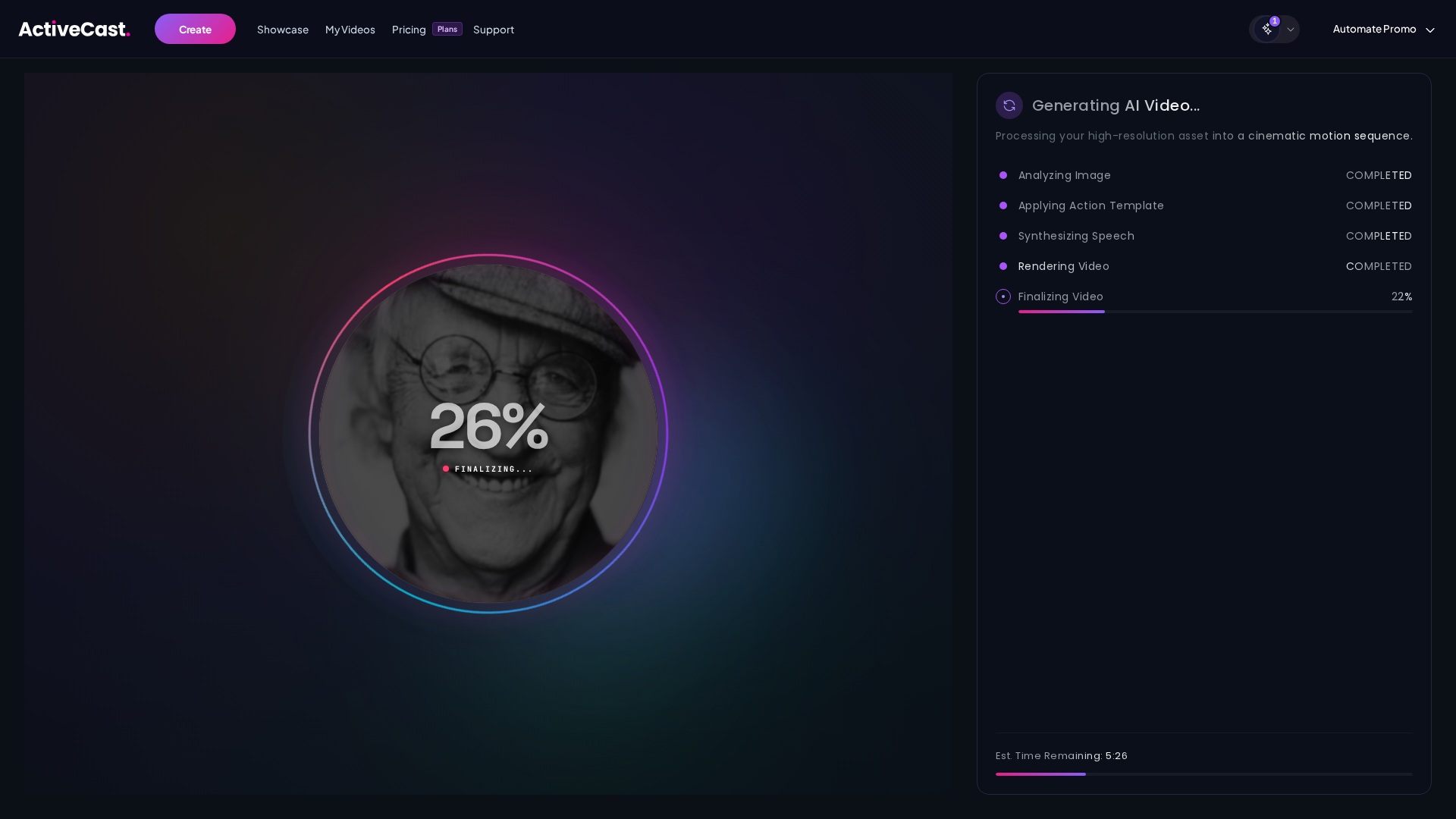Click COMPLETED status for Analyzing Image

coord(1379,175)
